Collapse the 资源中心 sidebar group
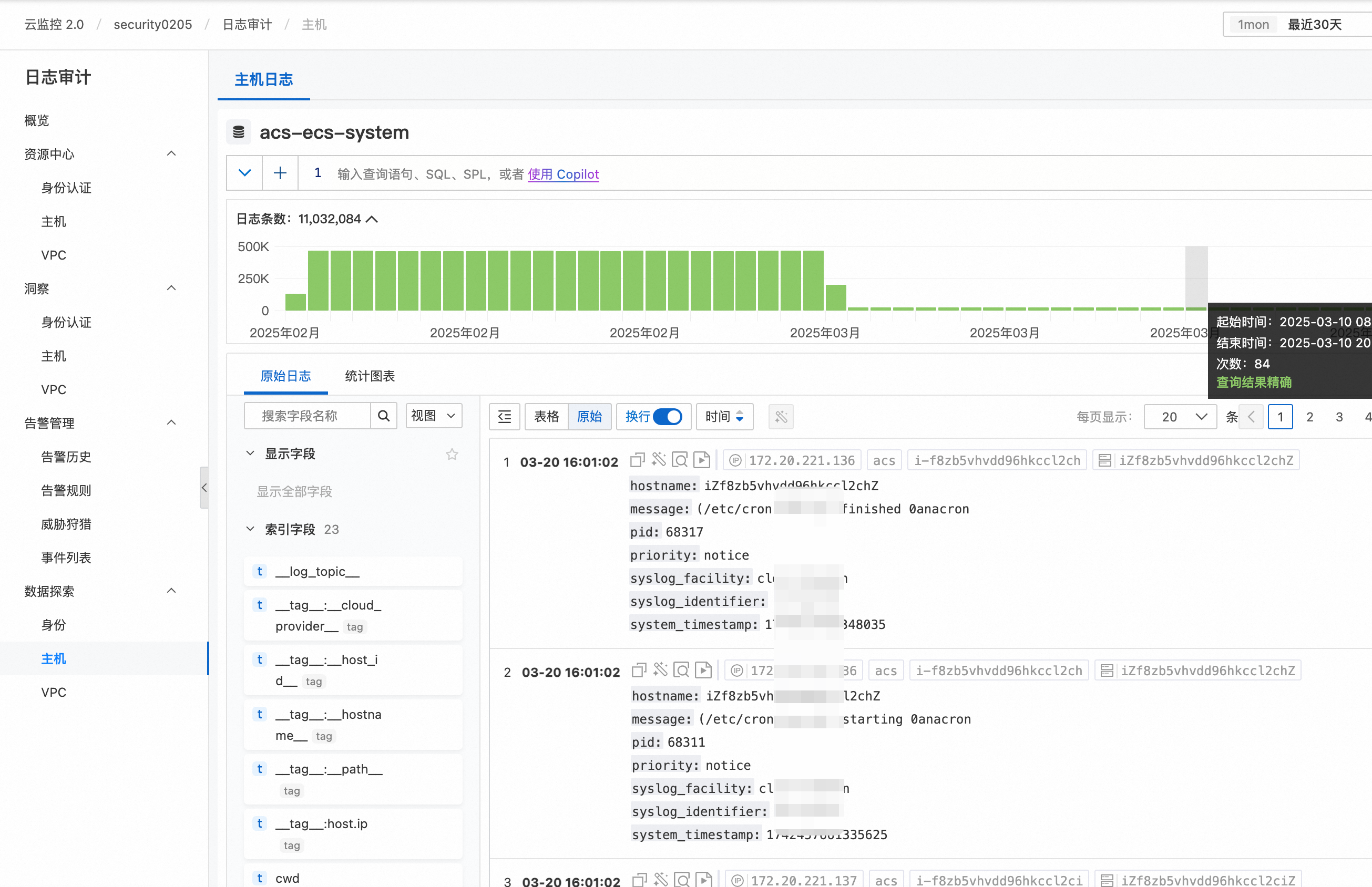1372x887 pixels. pyautogui.click(x=171, y=154)
